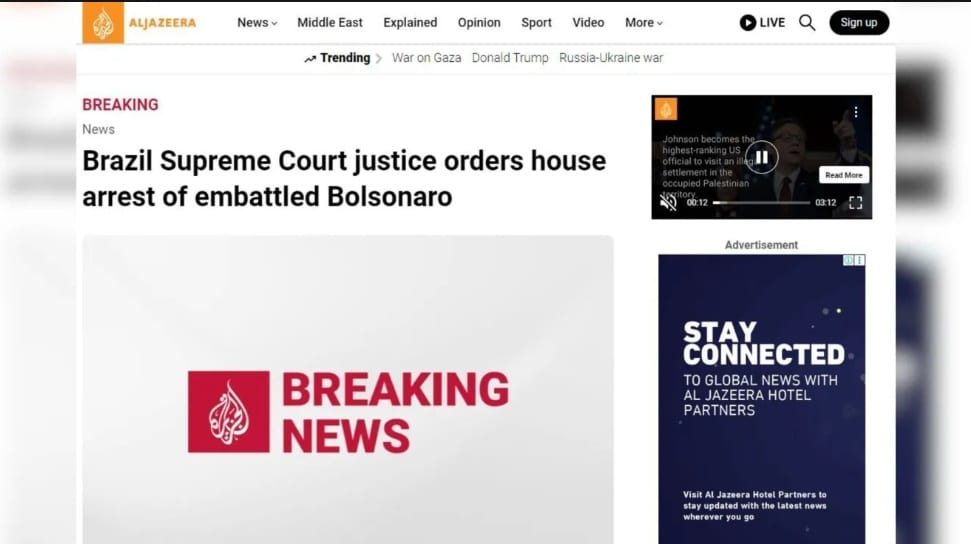Enter fullscreen on the video player
This screenshot has height=544, width=971.
click(855, 203)
